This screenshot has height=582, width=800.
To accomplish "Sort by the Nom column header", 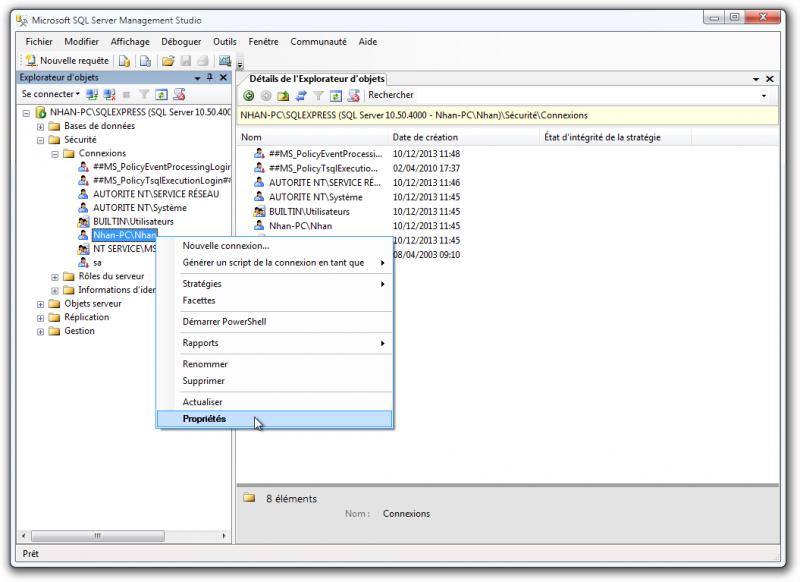I will [x=312, y=138].
